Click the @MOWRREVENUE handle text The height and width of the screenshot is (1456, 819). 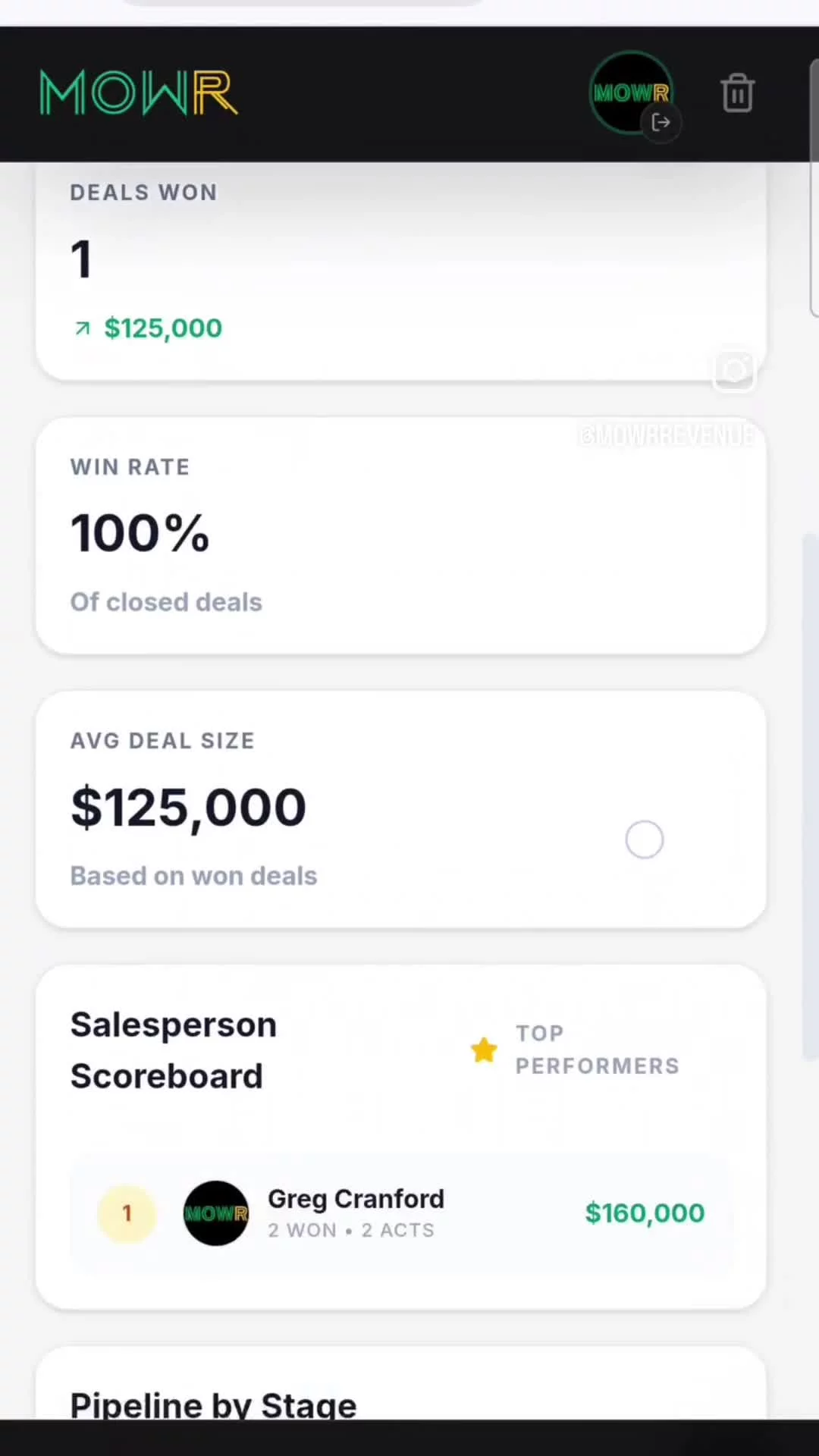coord(666,435)
